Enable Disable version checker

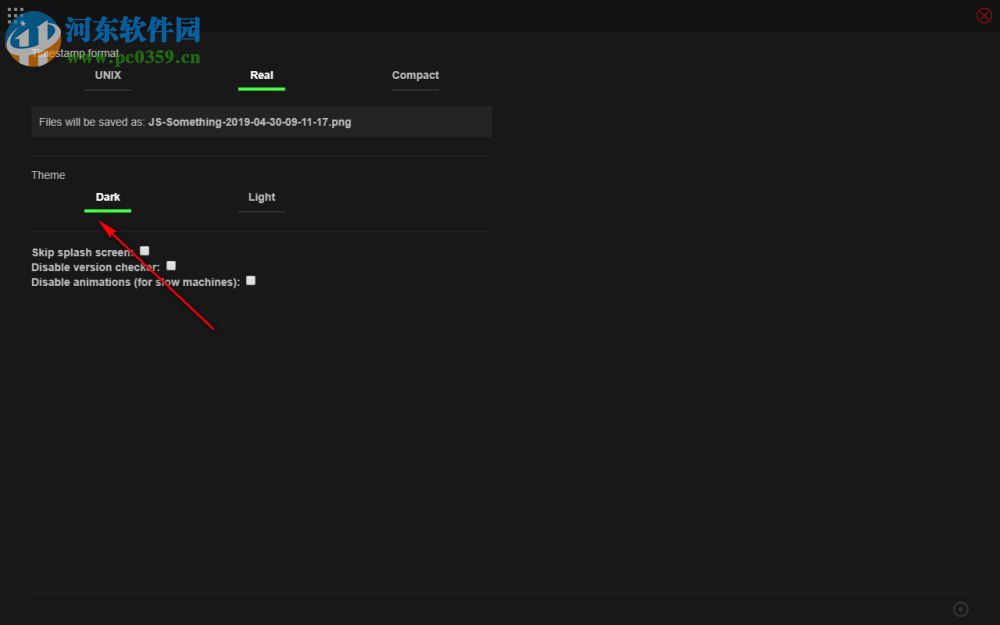pyautogui.click(x=170, y=265)
